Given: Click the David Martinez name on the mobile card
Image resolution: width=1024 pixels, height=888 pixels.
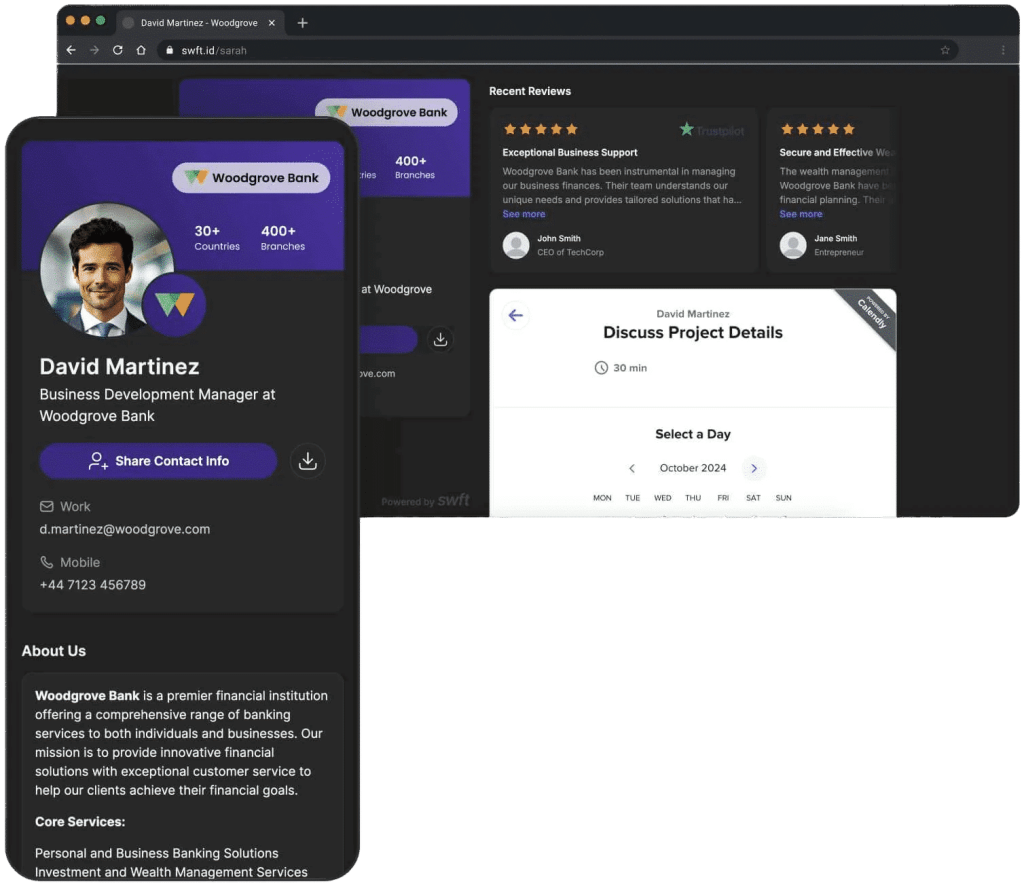Looking at the screenshot, I should coord(120,367).
